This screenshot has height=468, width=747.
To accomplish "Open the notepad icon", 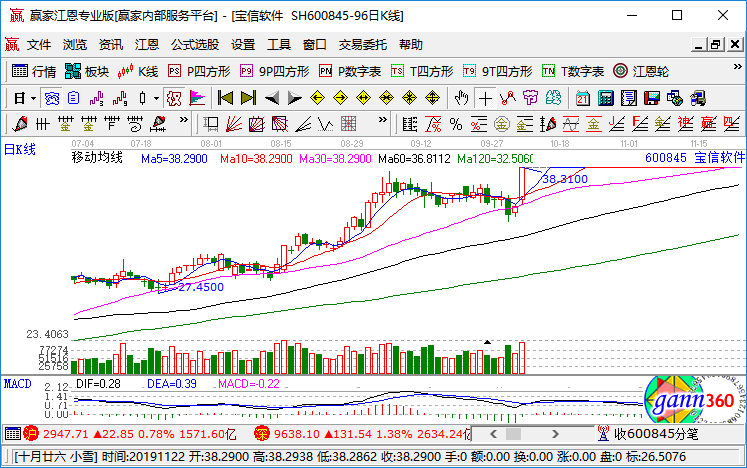I will tap(628, 99).
